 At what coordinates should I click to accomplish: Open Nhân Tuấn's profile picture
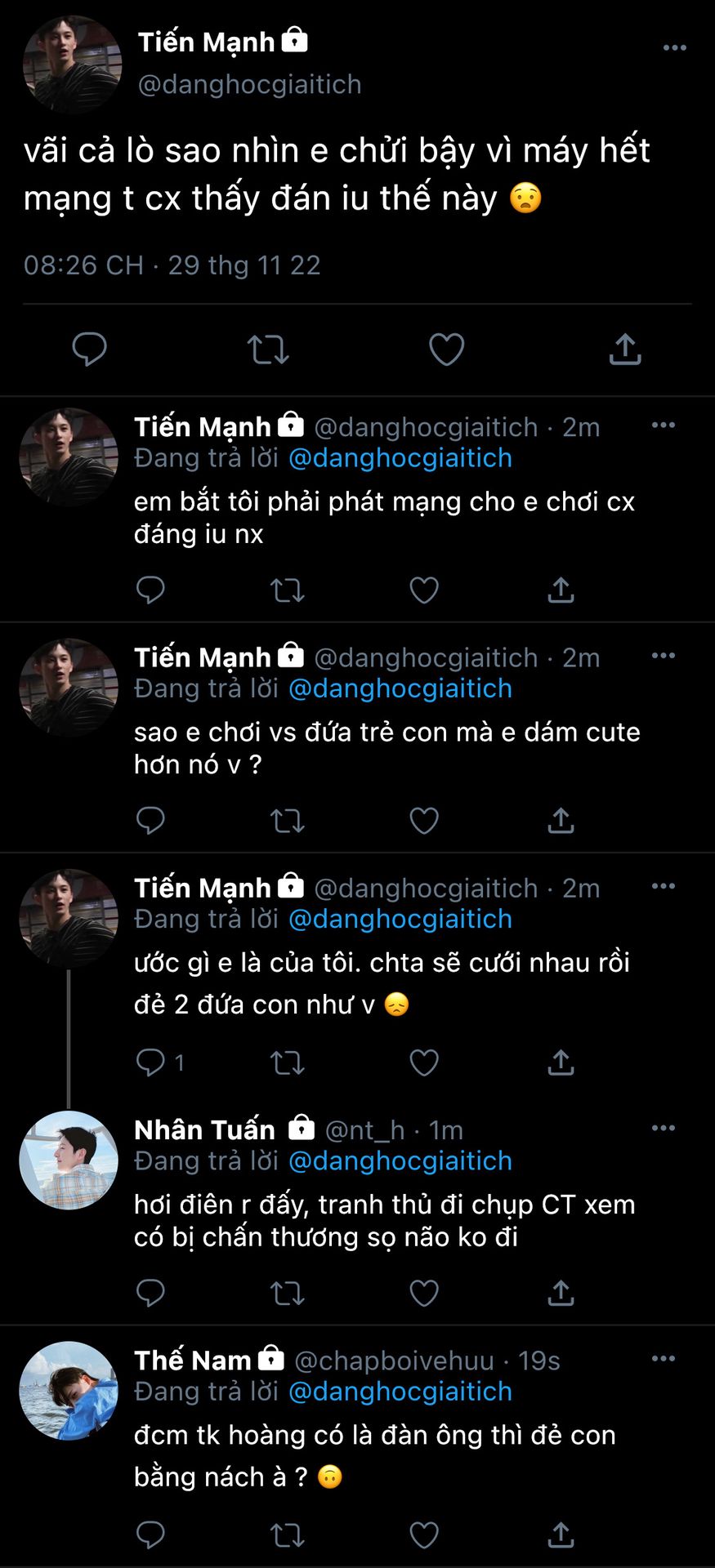click(69, 1160)
